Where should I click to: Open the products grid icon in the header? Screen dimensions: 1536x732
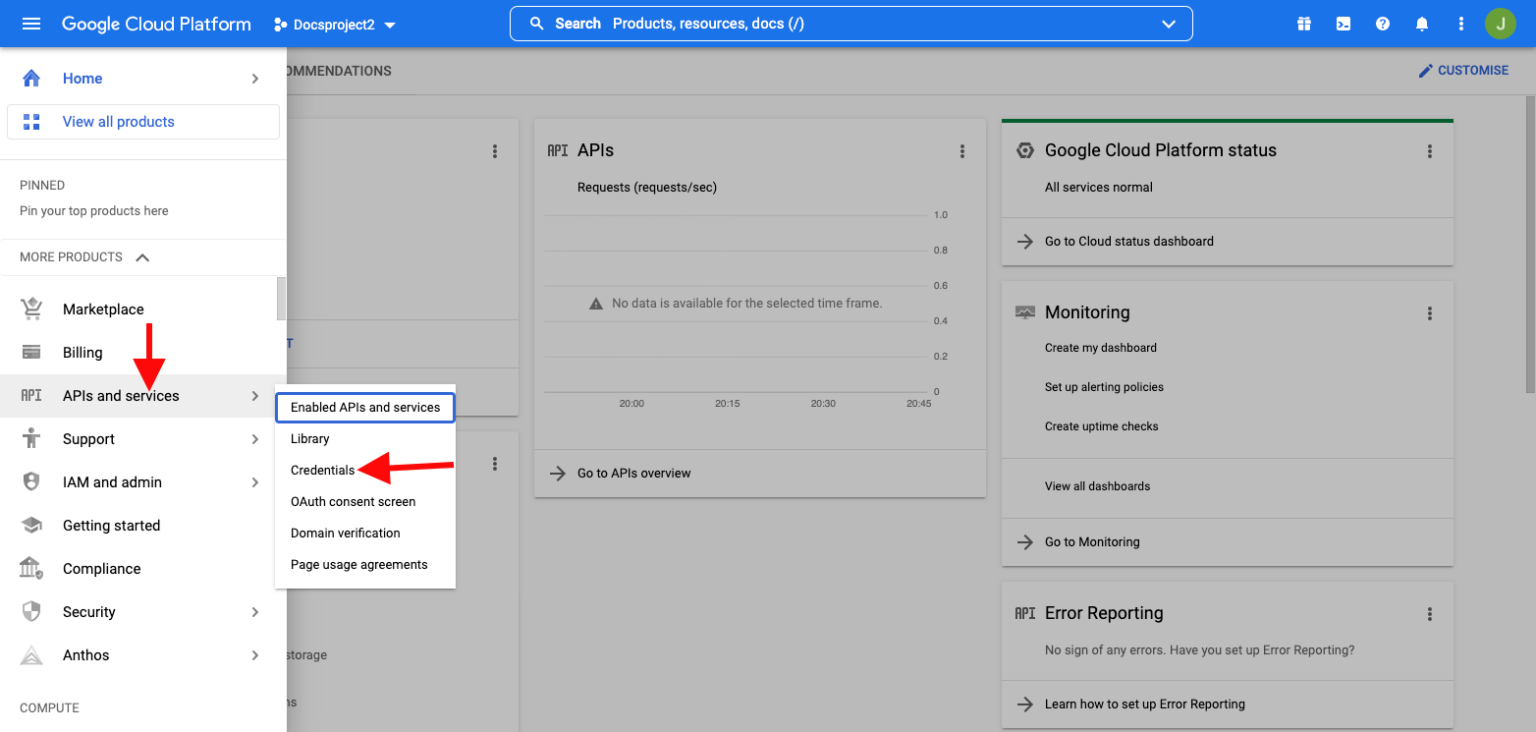[x=1303, y=23]
